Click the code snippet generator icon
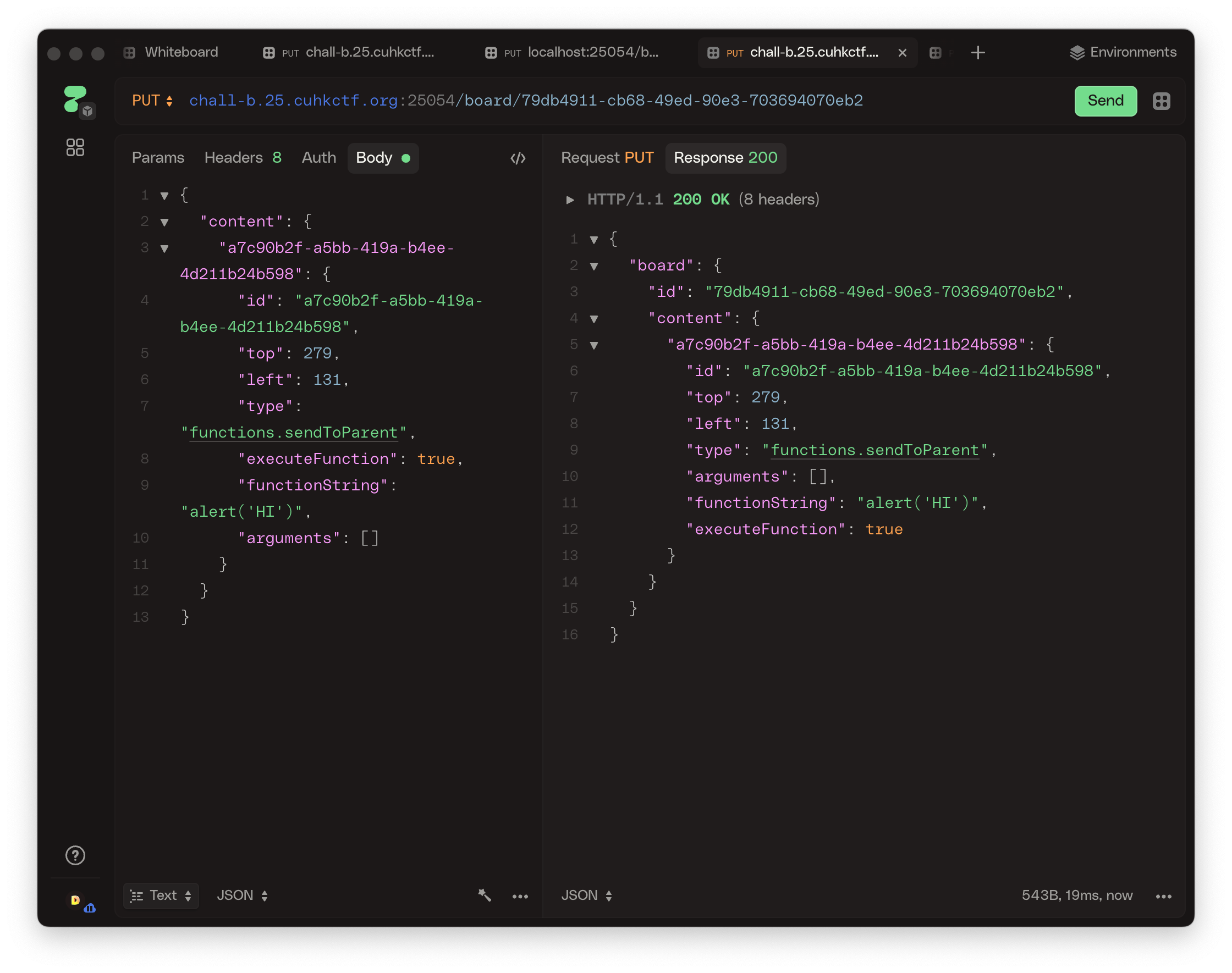The height and width of the screenshot is (973, 1232). pyautogui.click(x=518, y=158)
